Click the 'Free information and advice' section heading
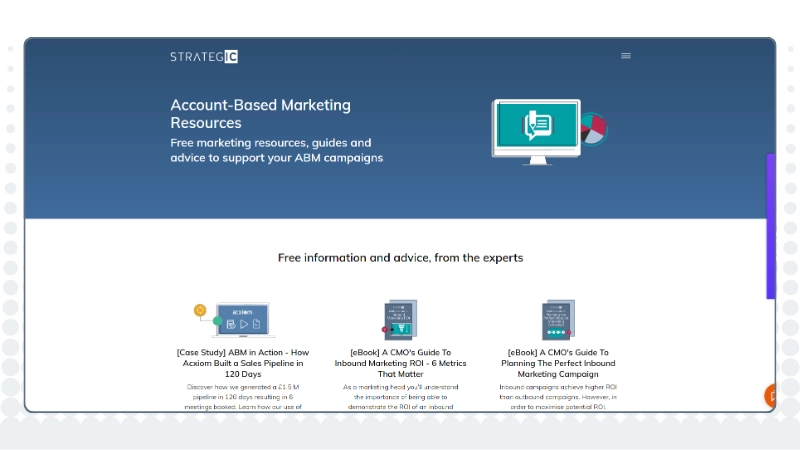The width and height of the screenshot is (800, 450). 400,258
